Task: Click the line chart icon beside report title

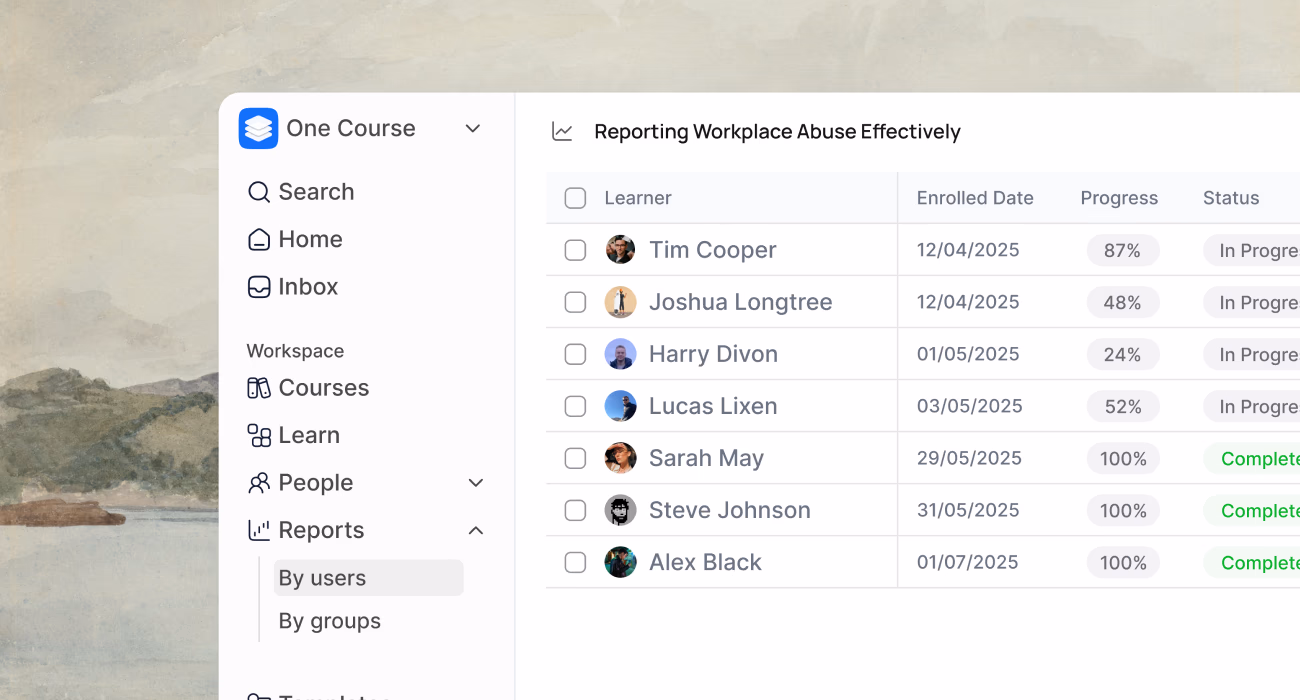Action: (562, 132)
